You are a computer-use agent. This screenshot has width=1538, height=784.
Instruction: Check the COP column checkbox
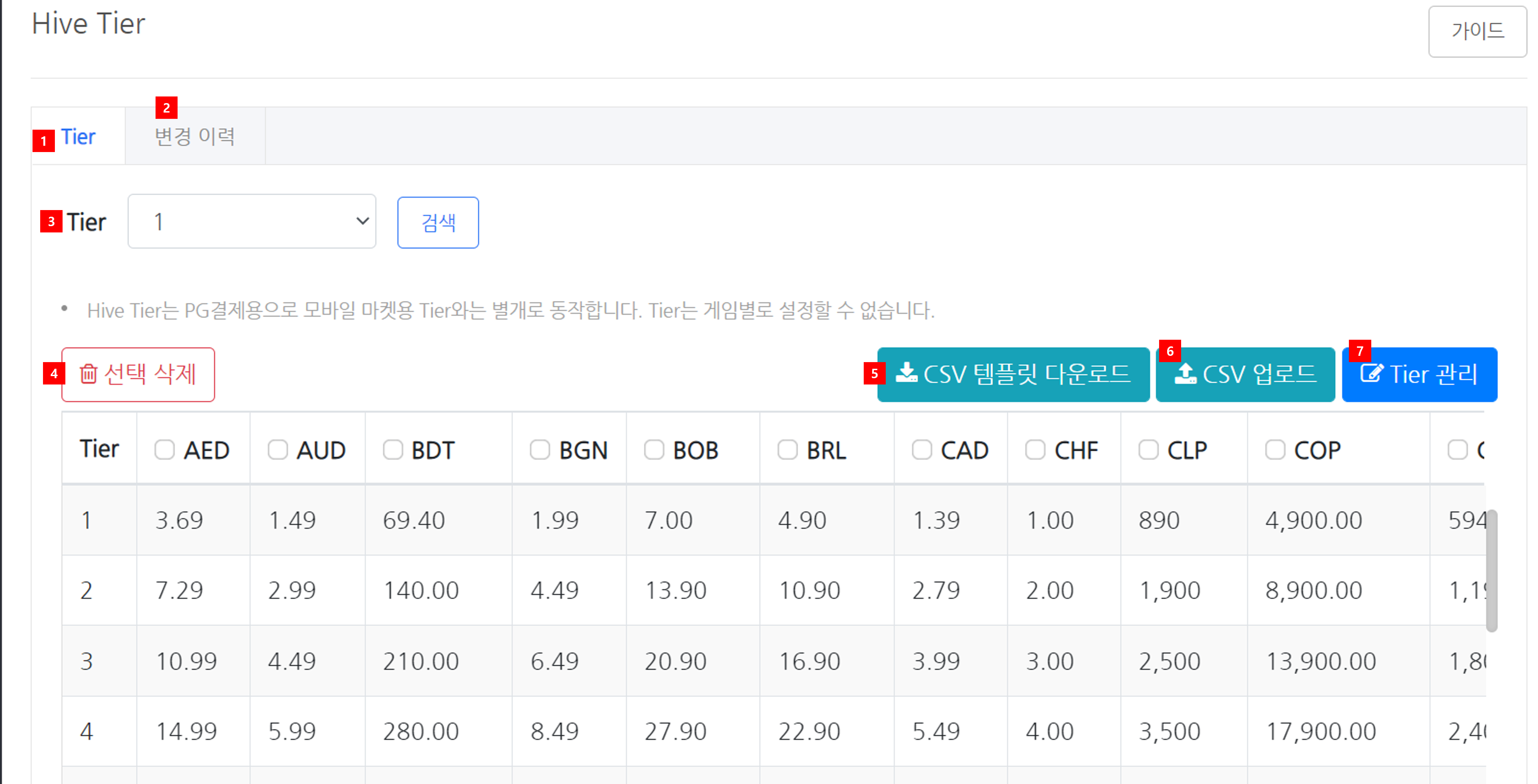(x=1275, y=449)
